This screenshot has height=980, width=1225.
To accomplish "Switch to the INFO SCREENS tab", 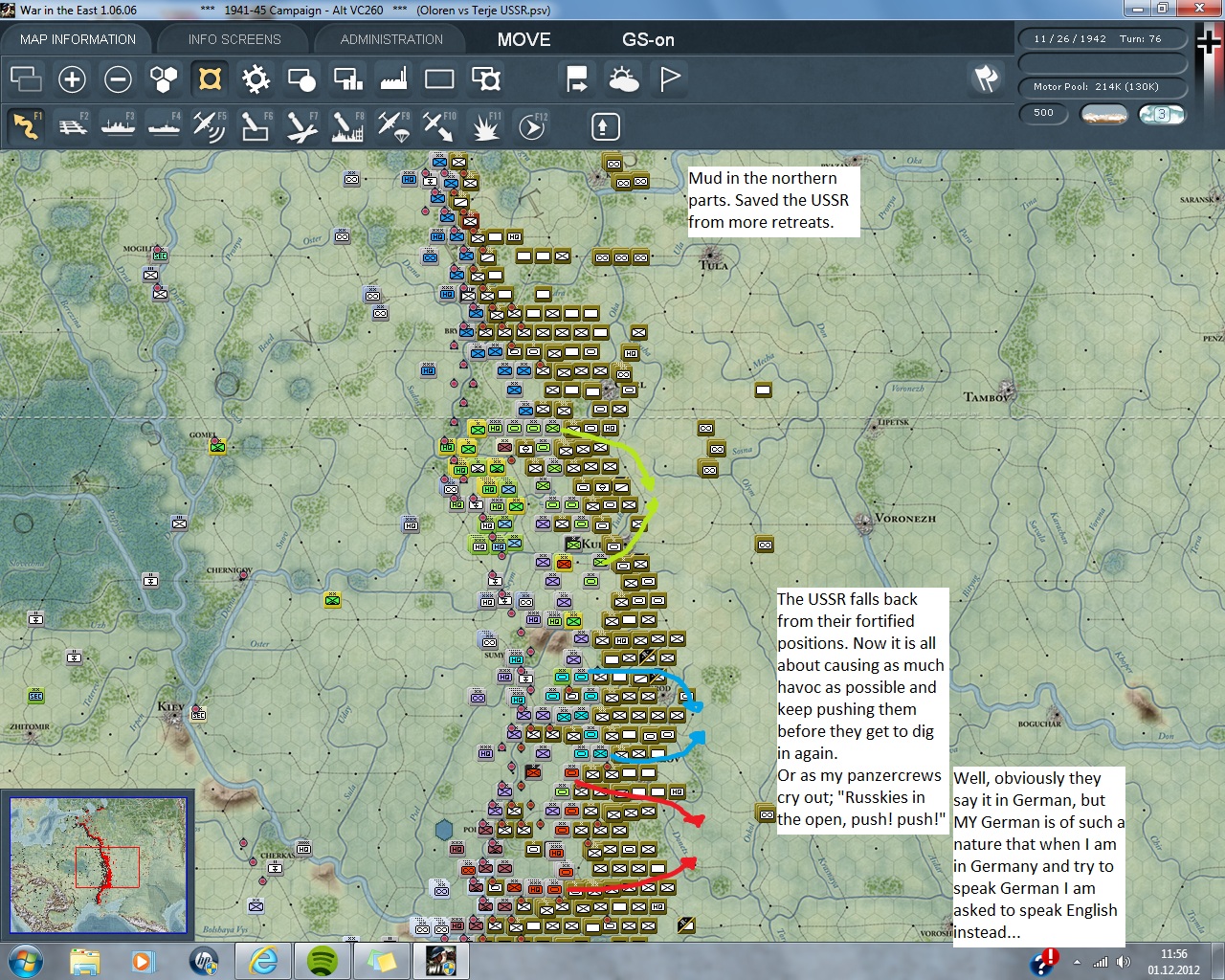I will coord(234,39).
